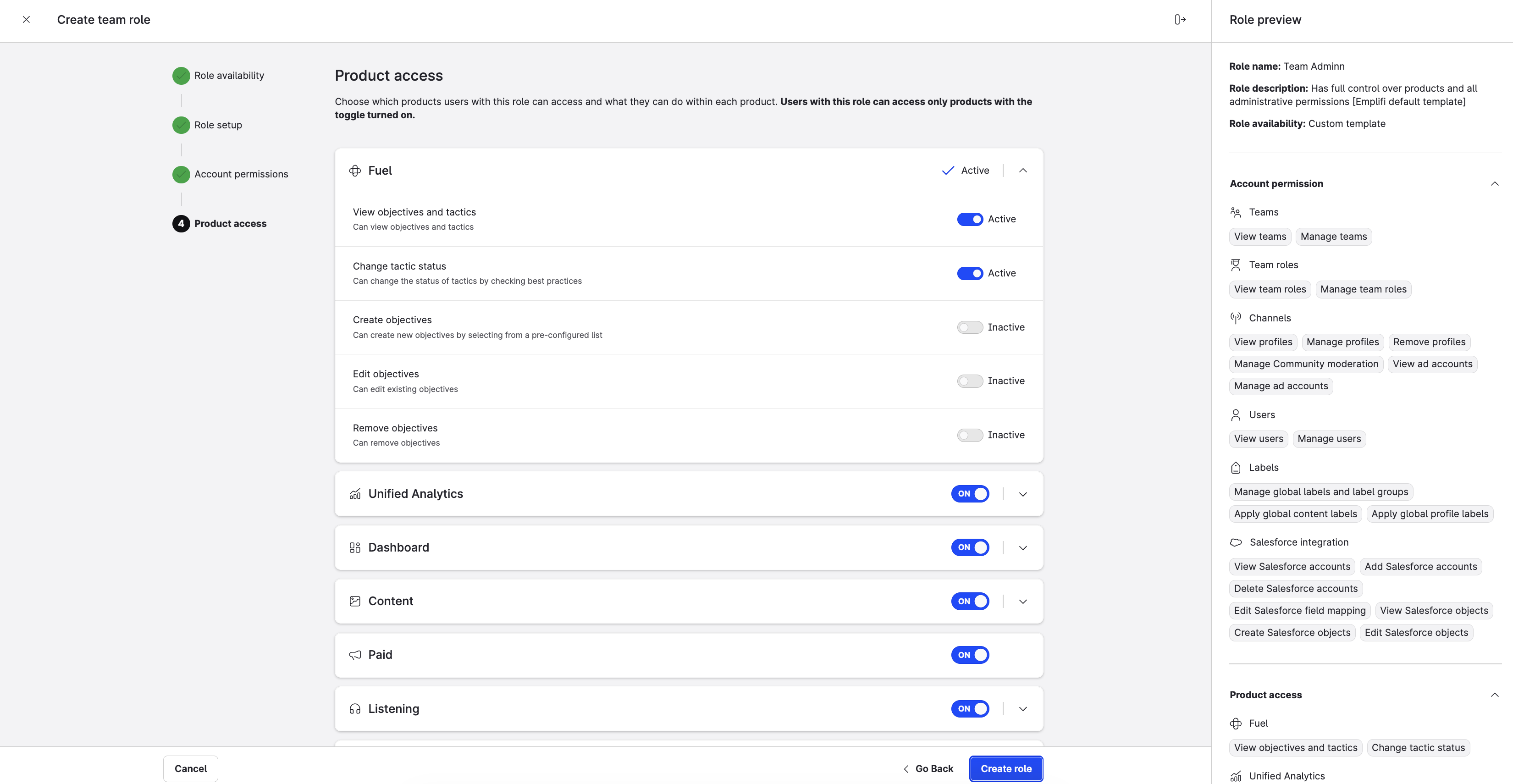Go to Role availability step
The height and width of the screenshot is (784, 1513).
(x=229, y=75)
